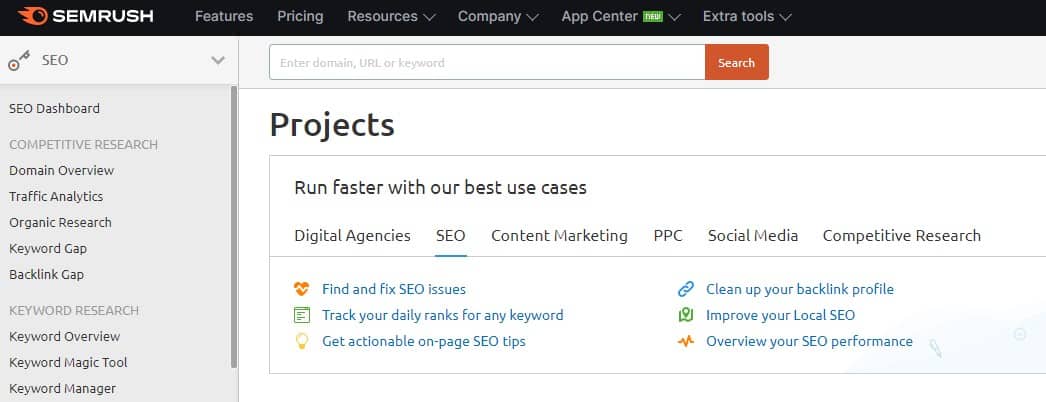This screenshot has width=1046, height=402.
Task: Click the Semrush flame logo
Action: (x=32, y=16)
